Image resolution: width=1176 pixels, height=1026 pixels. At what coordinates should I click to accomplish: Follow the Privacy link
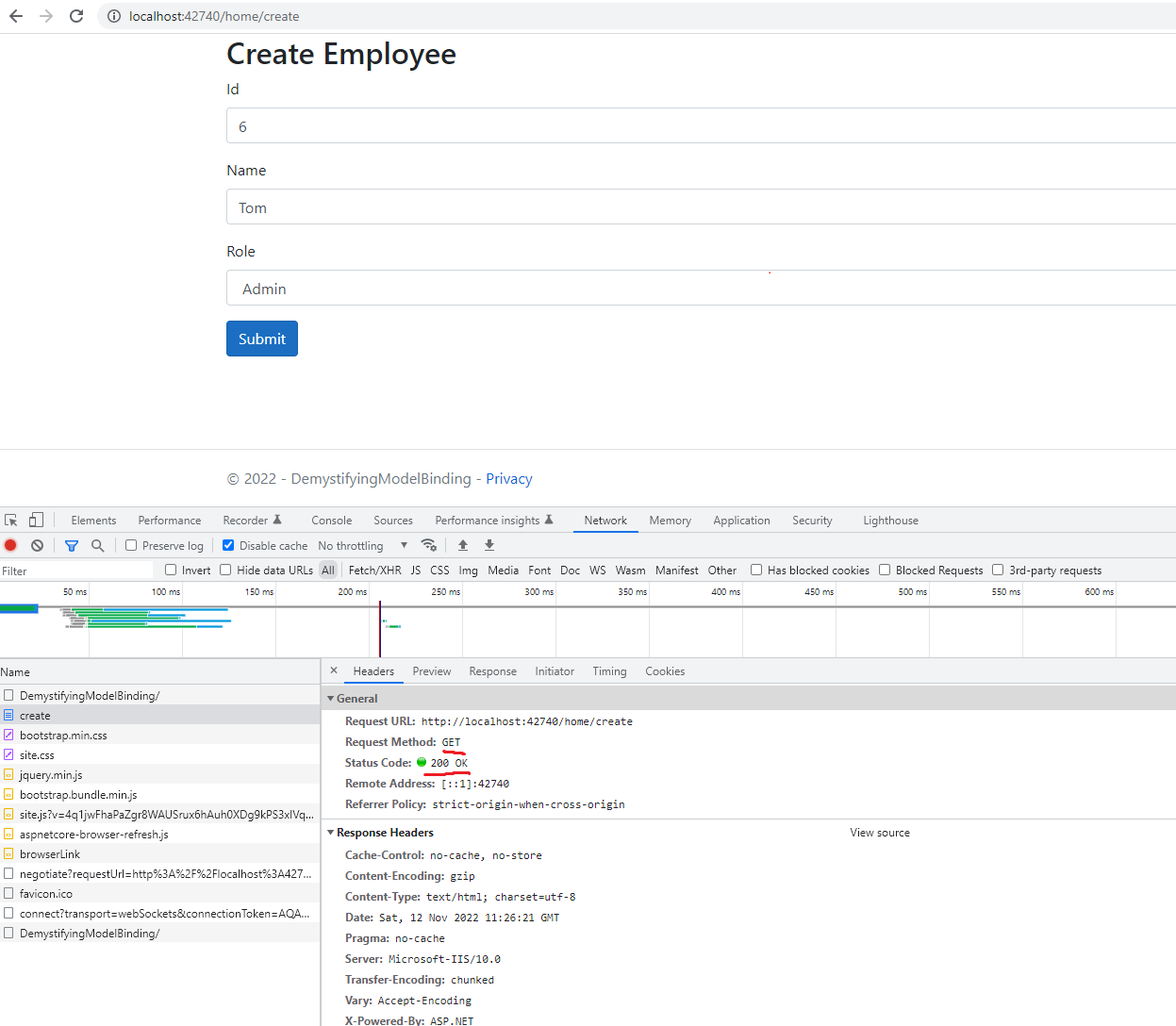point(509,478)
